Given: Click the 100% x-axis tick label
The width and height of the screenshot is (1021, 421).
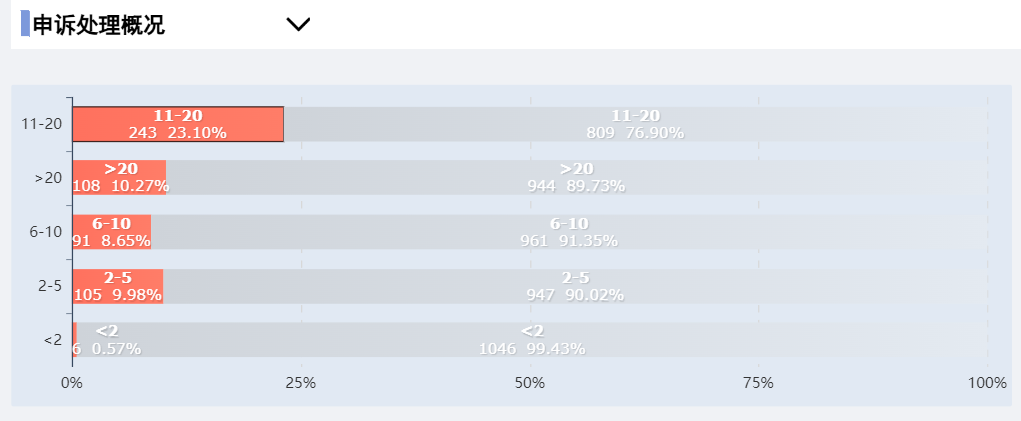Looking at the screenshot, I should pos(987,383).
